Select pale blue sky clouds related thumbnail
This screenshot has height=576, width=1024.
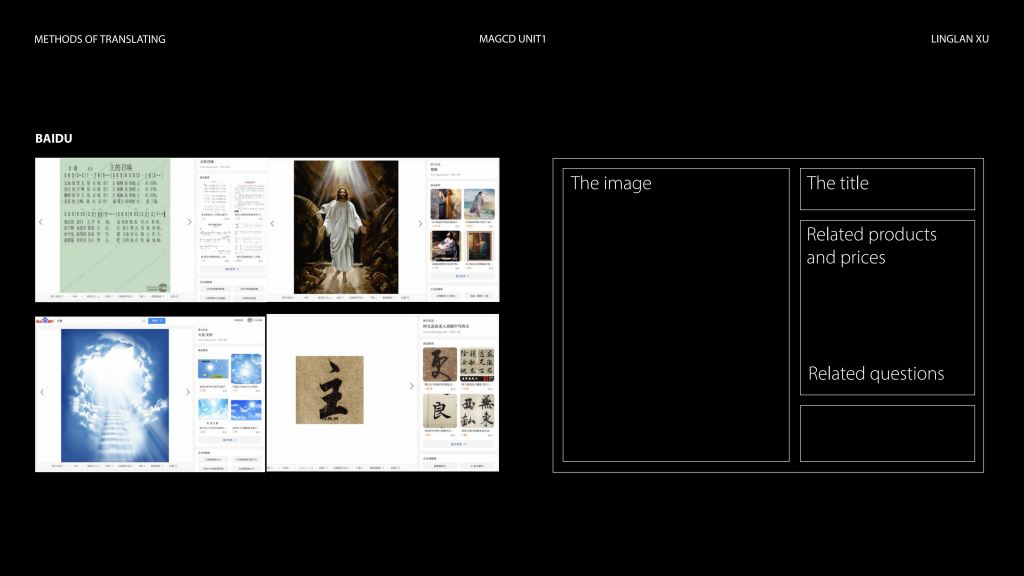point(213,410)
